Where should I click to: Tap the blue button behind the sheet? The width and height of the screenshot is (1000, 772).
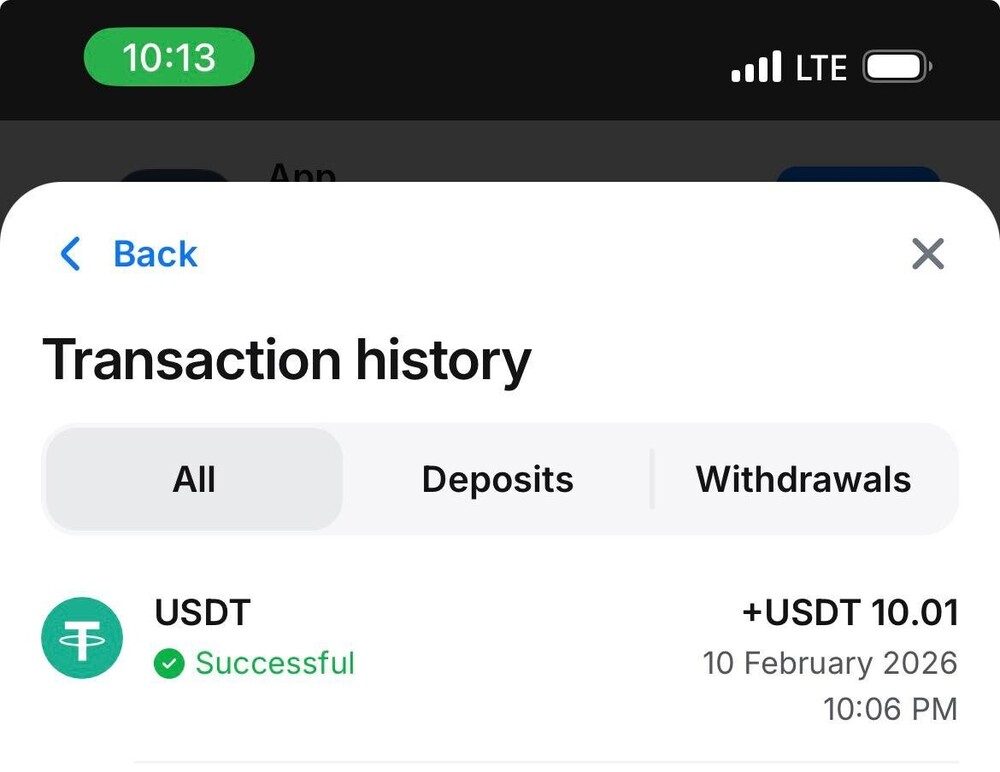(858, 175)
